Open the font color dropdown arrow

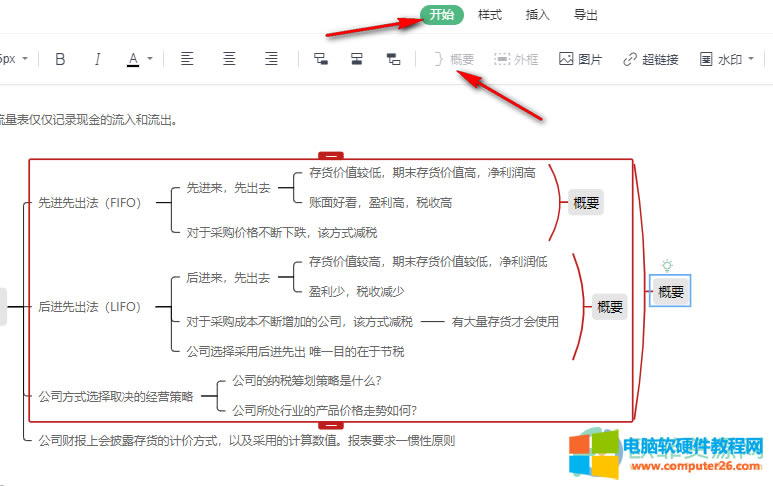pyautogui.click(x=150, y=59)
